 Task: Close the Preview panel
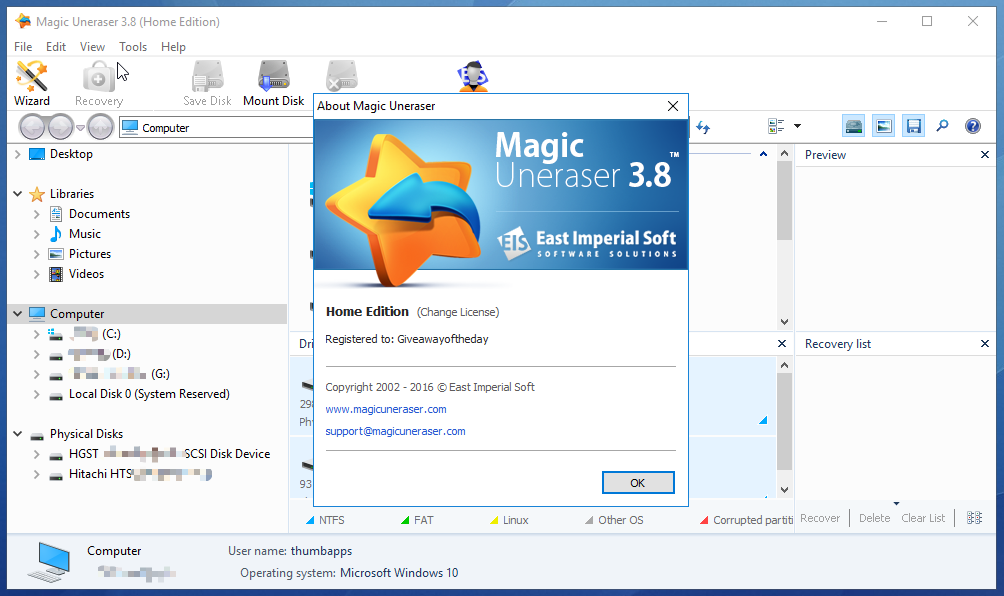pyautogui.click(x=985, y=155)
